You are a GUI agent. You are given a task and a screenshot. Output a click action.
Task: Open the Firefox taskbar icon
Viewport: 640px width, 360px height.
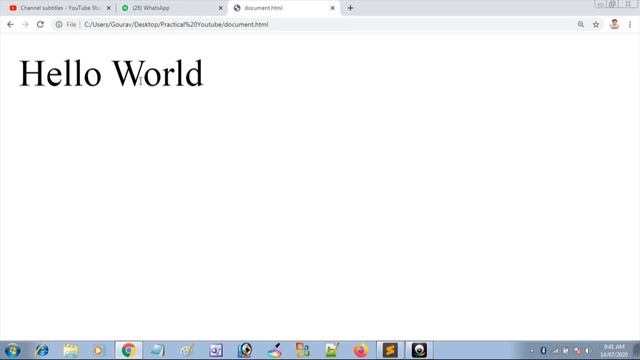[x=360, y=351]
